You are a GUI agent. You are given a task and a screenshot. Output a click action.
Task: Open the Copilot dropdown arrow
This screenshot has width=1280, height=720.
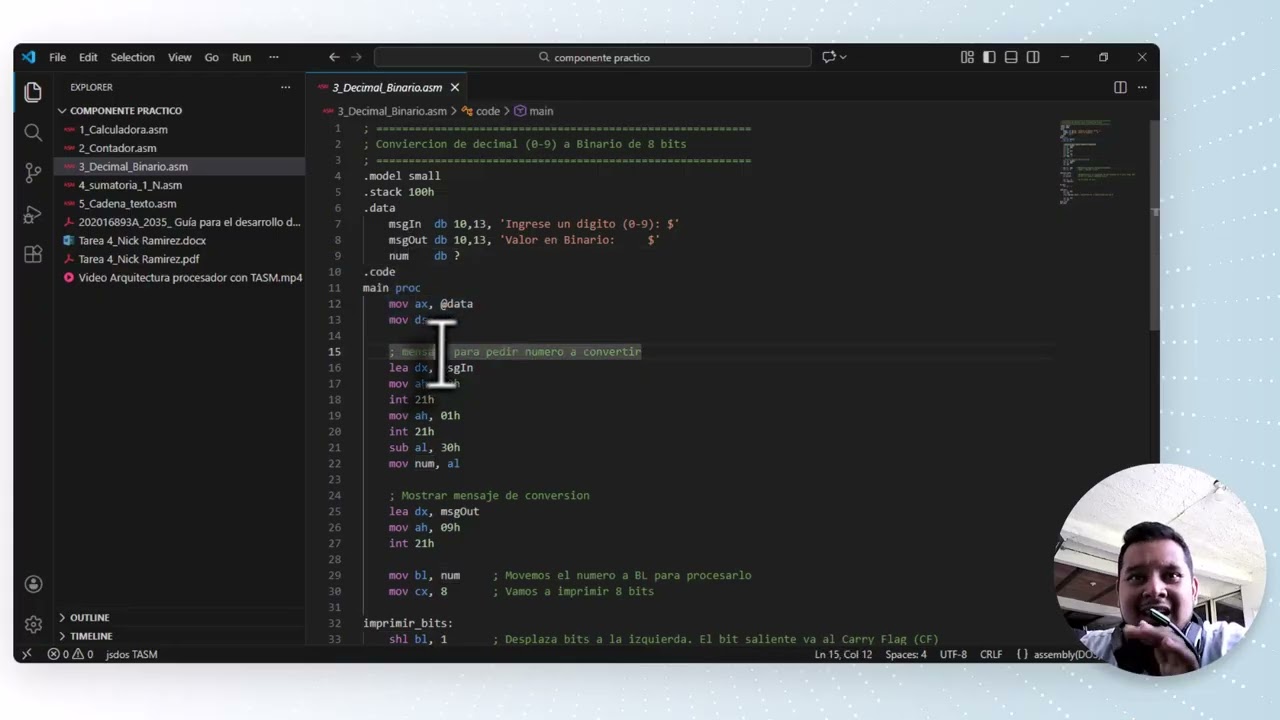pyautogui.click(x=843, y=57)
